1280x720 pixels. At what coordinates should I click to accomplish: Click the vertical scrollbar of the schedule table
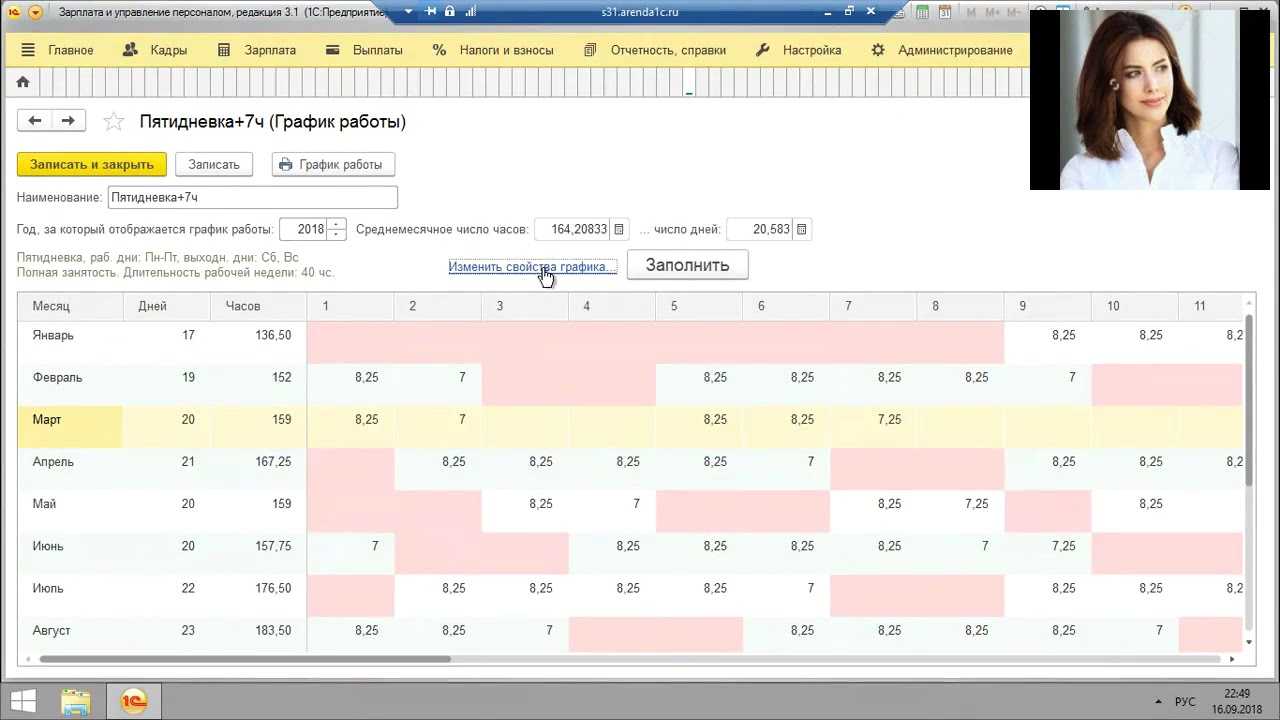[x=1249, y=400]
